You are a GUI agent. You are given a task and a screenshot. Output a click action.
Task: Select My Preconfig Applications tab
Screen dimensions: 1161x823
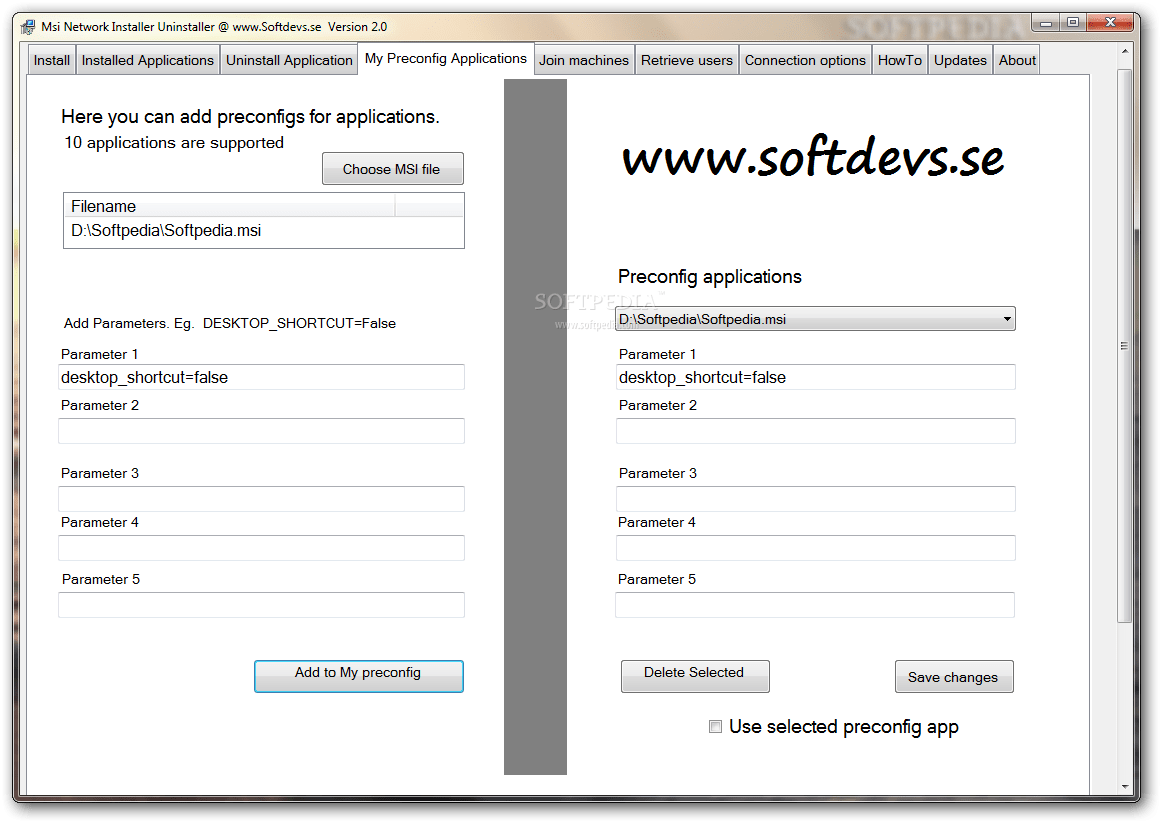[x=446, y=58]
